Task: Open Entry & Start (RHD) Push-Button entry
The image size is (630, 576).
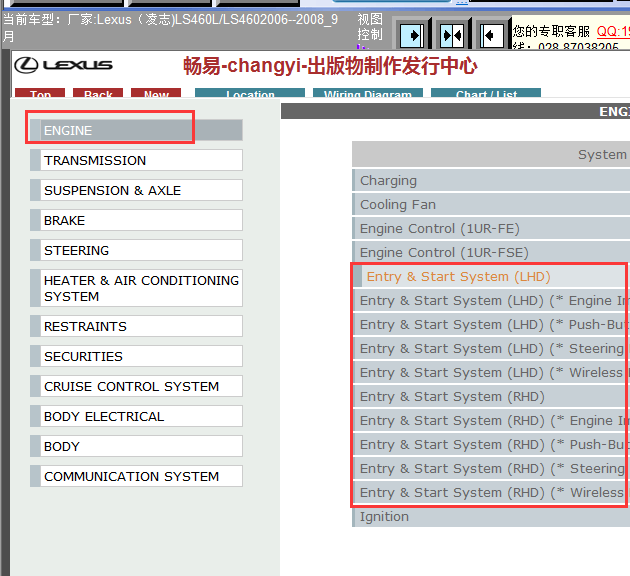Action: click(491, 444)
